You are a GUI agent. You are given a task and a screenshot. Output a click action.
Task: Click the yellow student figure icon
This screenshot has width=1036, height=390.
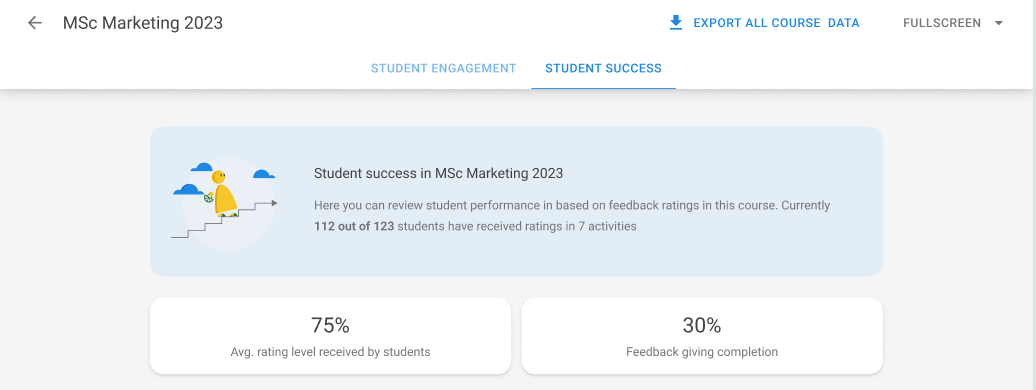(x=224, y=194)
